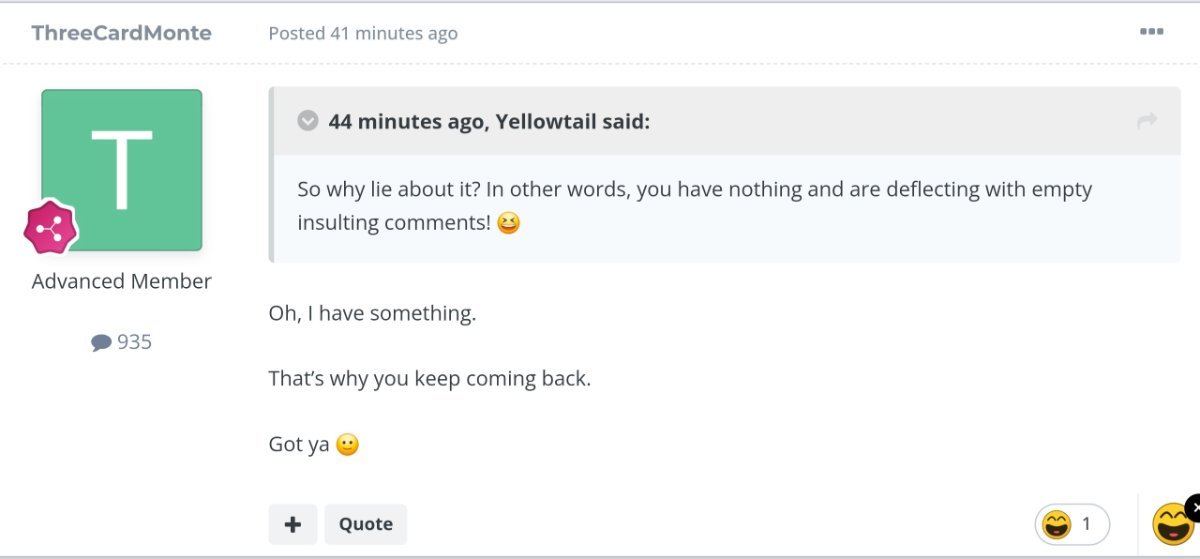Click the laughing emoji in the quote
The height and width of the screenshot is (559, 1200).
click(508, 222)
